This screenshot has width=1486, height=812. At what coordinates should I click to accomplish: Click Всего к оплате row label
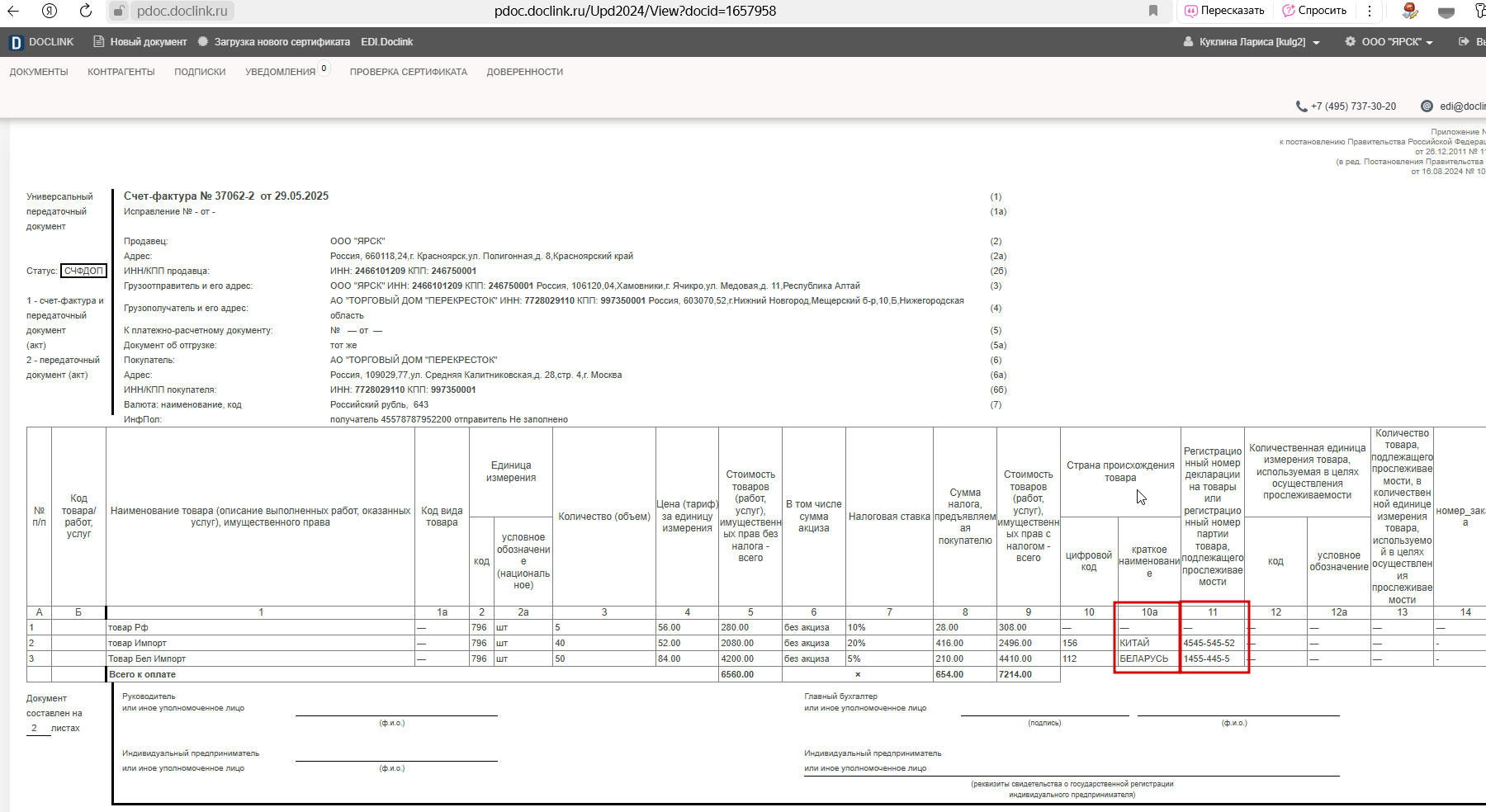(x=142, y=674)
